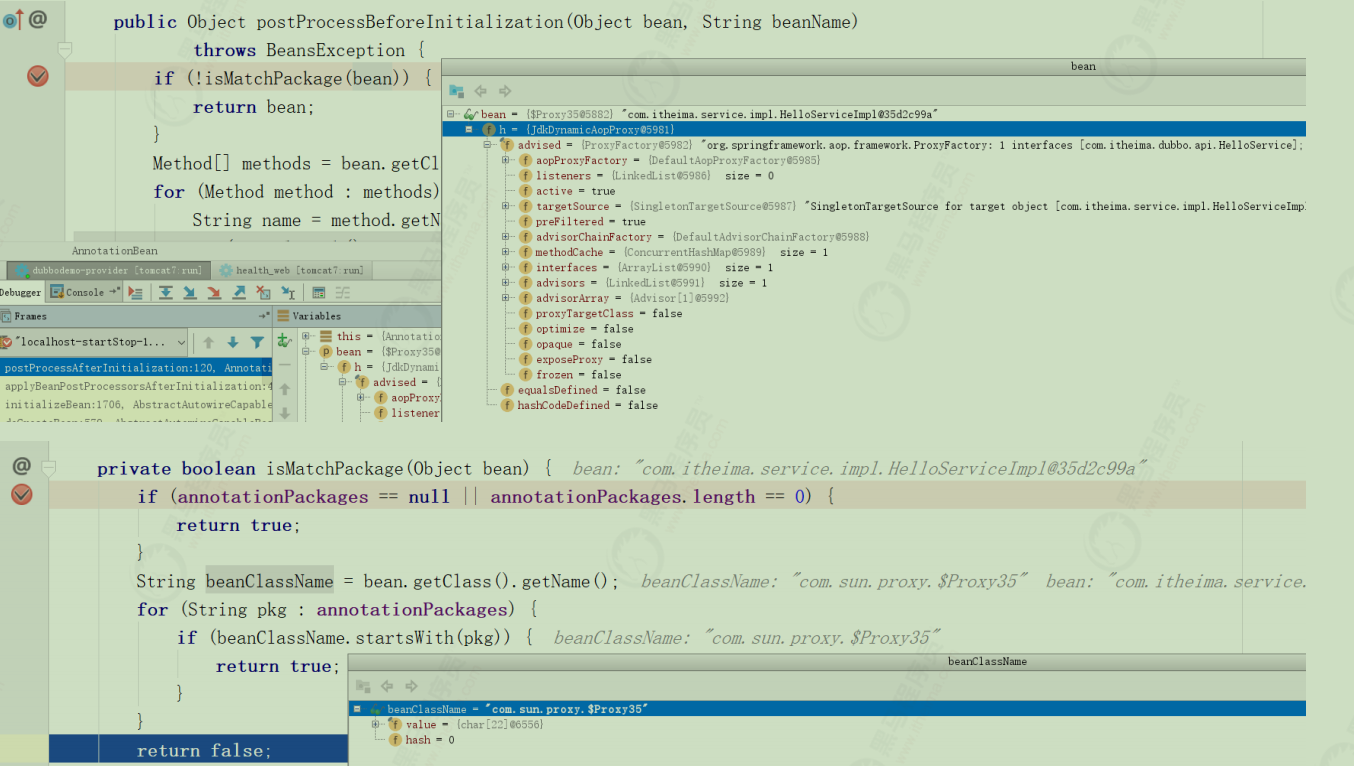Click the Frames panel header
Screen dimensions: 1354x766
point(135,316)
